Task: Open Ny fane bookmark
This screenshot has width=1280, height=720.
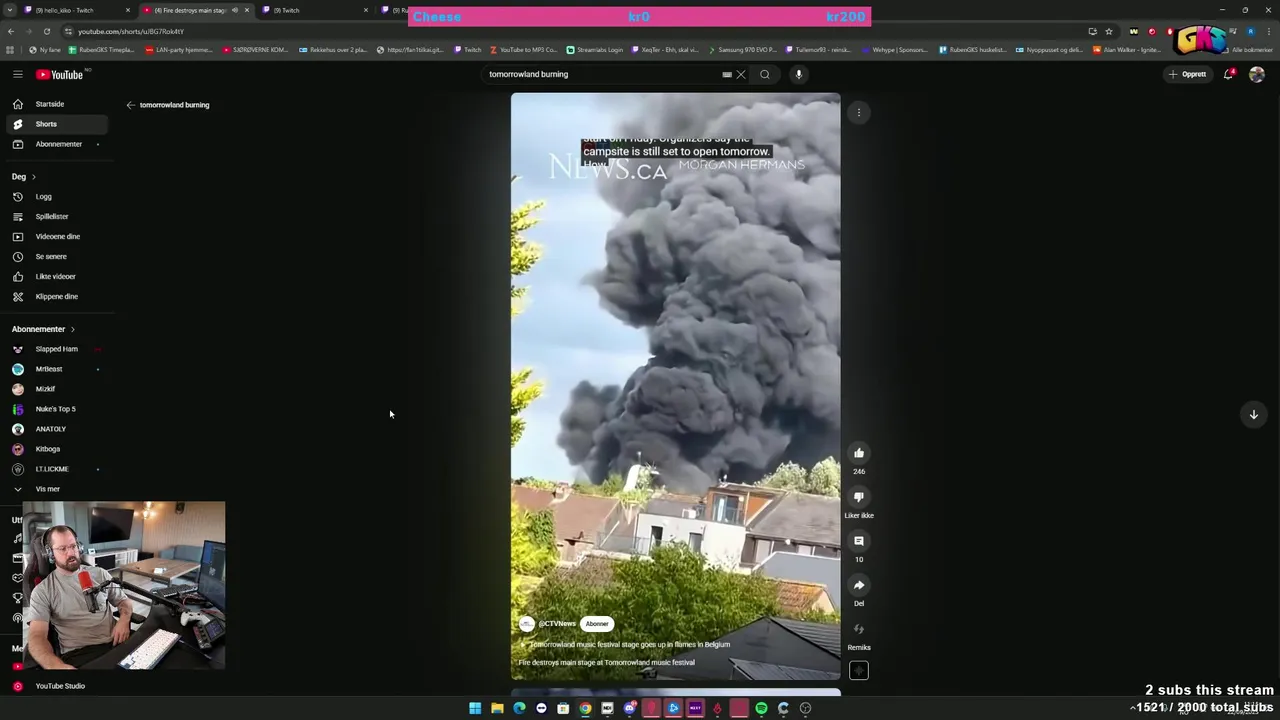Action: pos(46,50)
